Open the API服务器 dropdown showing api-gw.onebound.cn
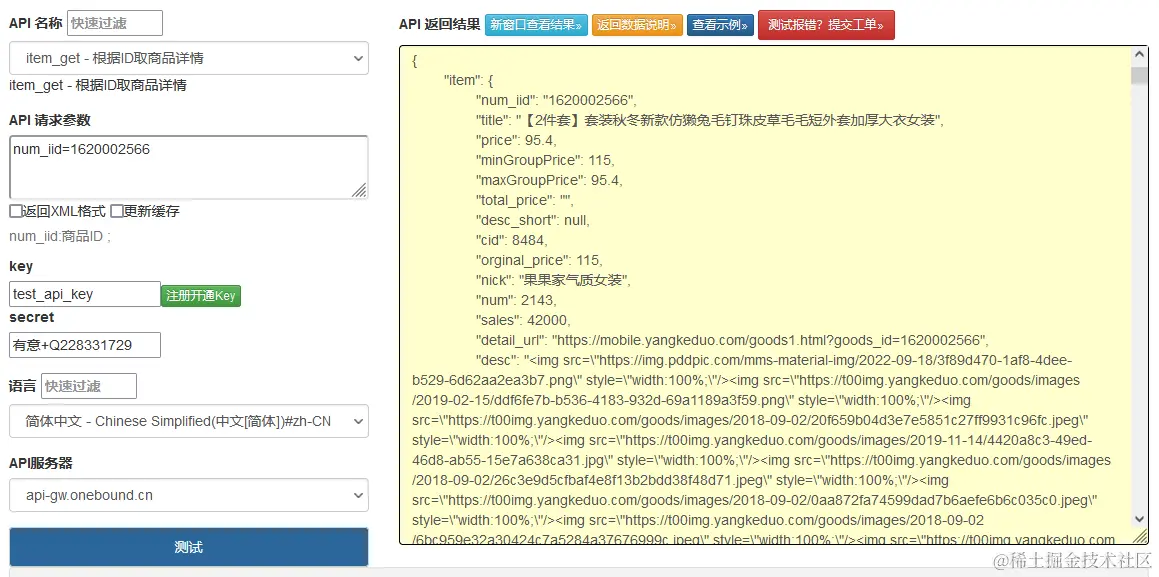 pyautogui.click(x=188, y=494)
